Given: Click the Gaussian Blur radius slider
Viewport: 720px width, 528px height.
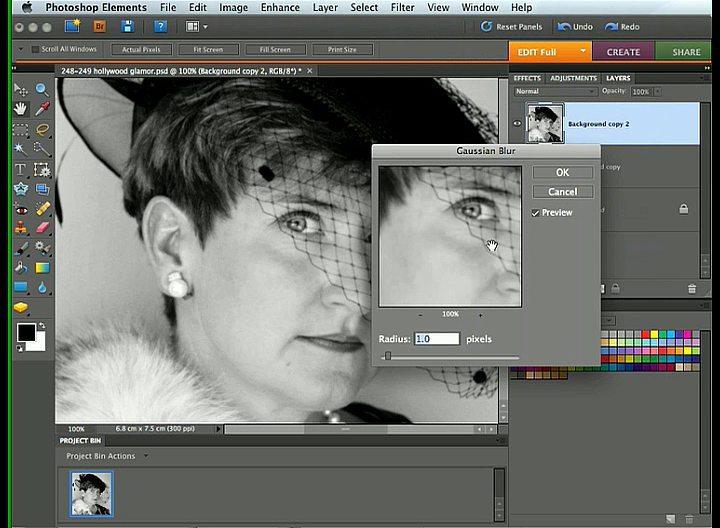Looking at the screenshot, I should pos(388,356).
